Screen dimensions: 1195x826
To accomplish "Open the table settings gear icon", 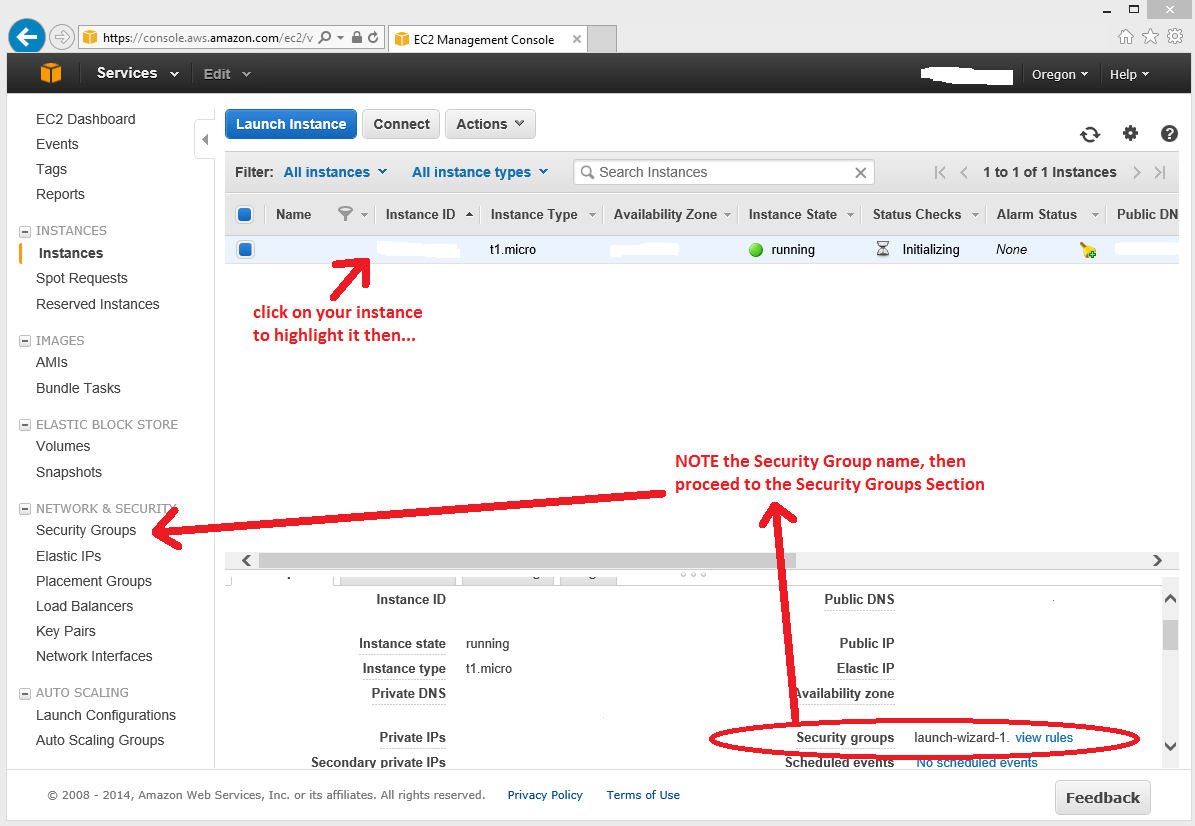I will tap(1130, 133).
